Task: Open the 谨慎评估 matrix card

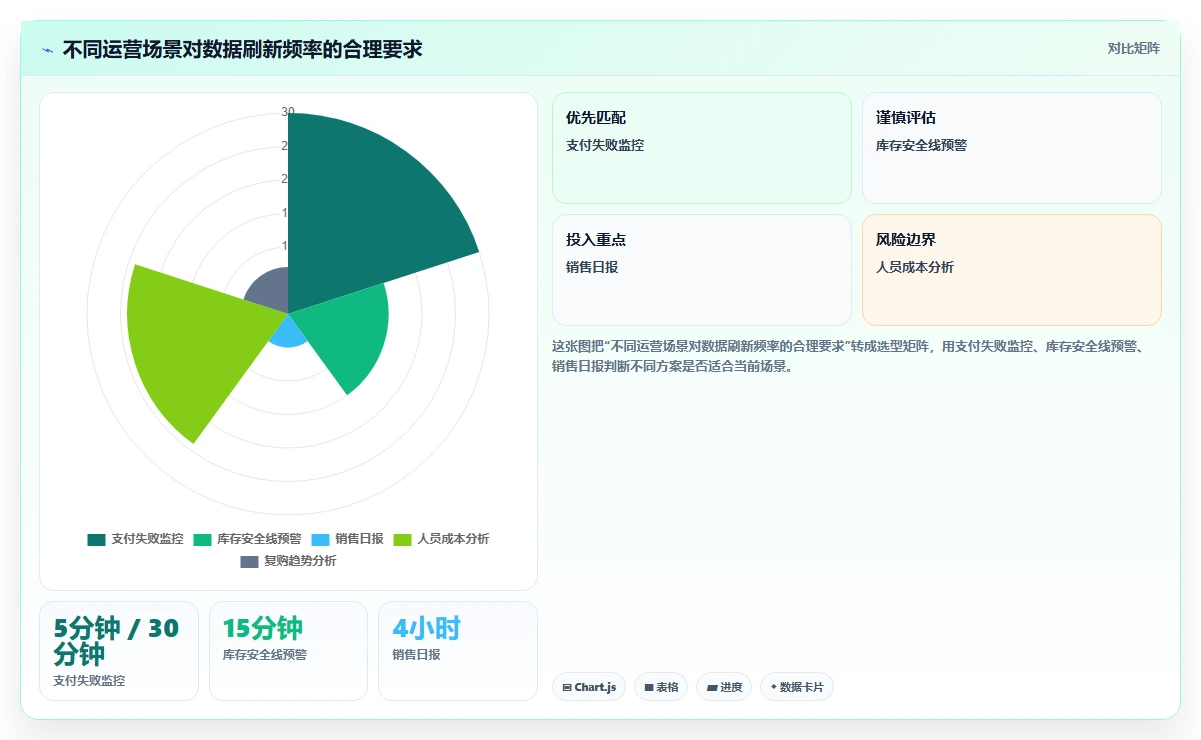Action: (x=1012, y=148)
